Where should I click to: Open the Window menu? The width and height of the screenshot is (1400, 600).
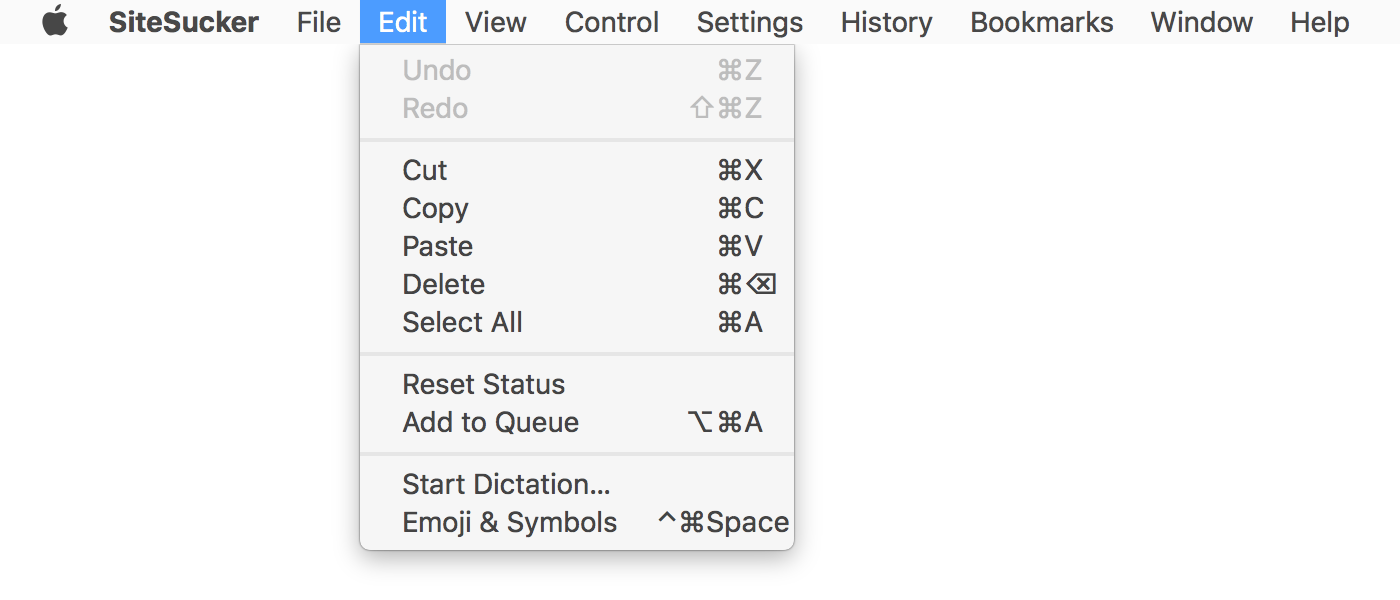click(1201, 21)
